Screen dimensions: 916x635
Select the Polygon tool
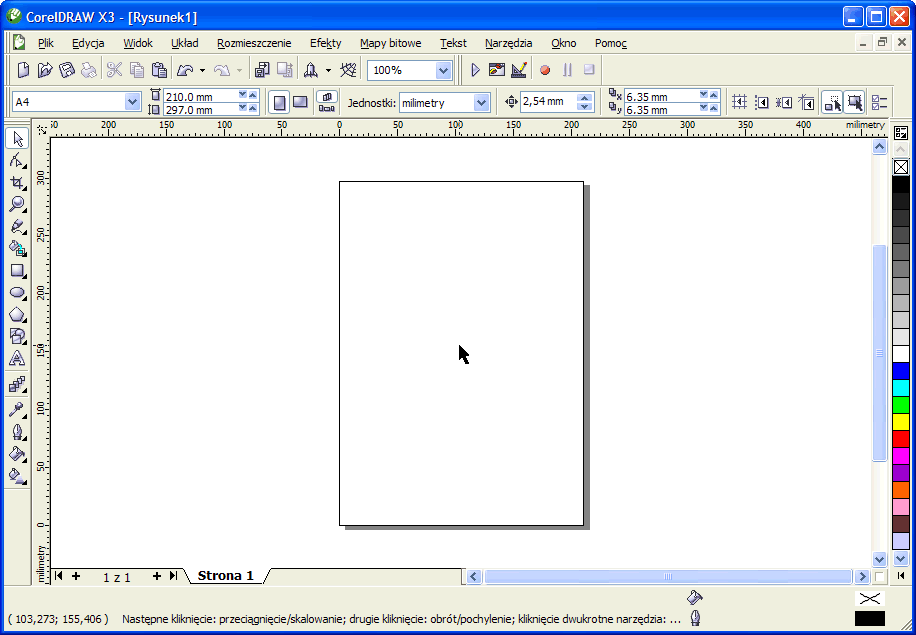tap(17, 314)
